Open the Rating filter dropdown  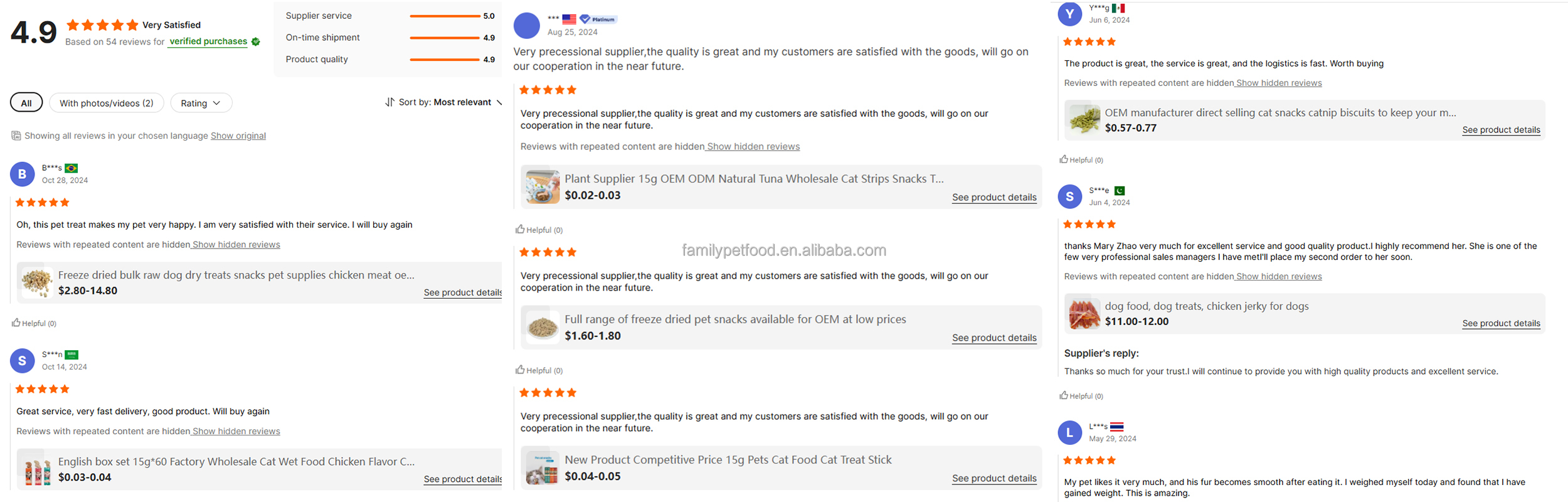[x=201, y=103]
